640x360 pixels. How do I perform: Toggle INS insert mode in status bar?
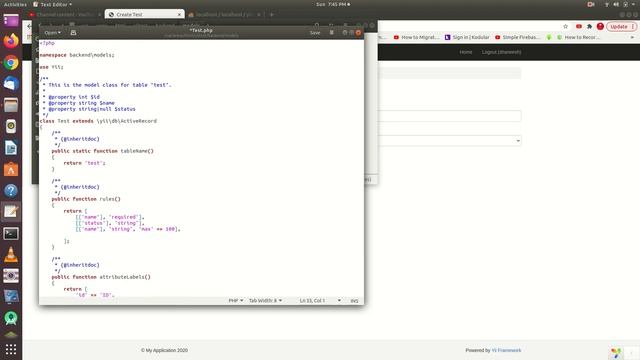pyautogui.click(x=354, y=300)
